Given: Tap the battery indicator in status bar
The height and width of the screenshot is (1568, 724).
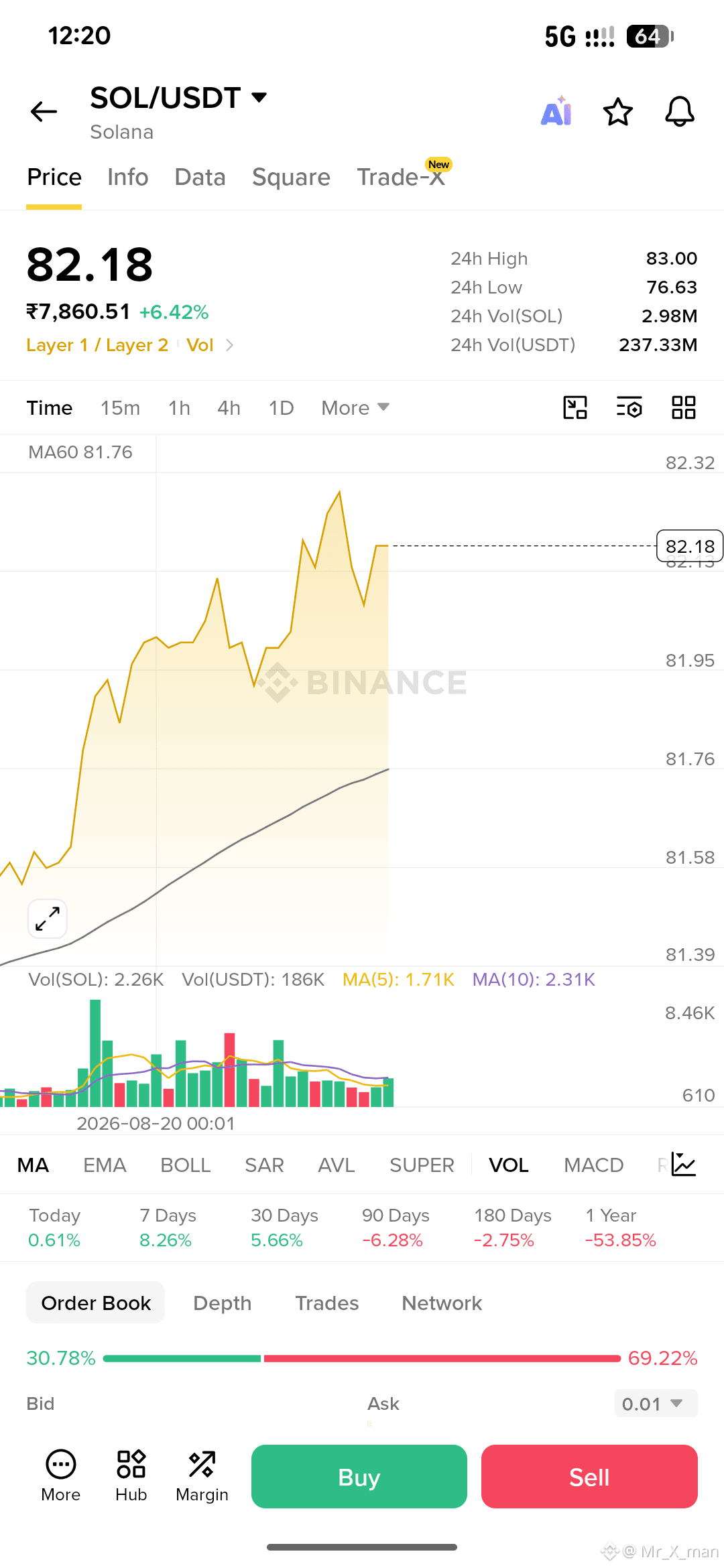Looking at the screenshot, I should (x=650, y=36).
